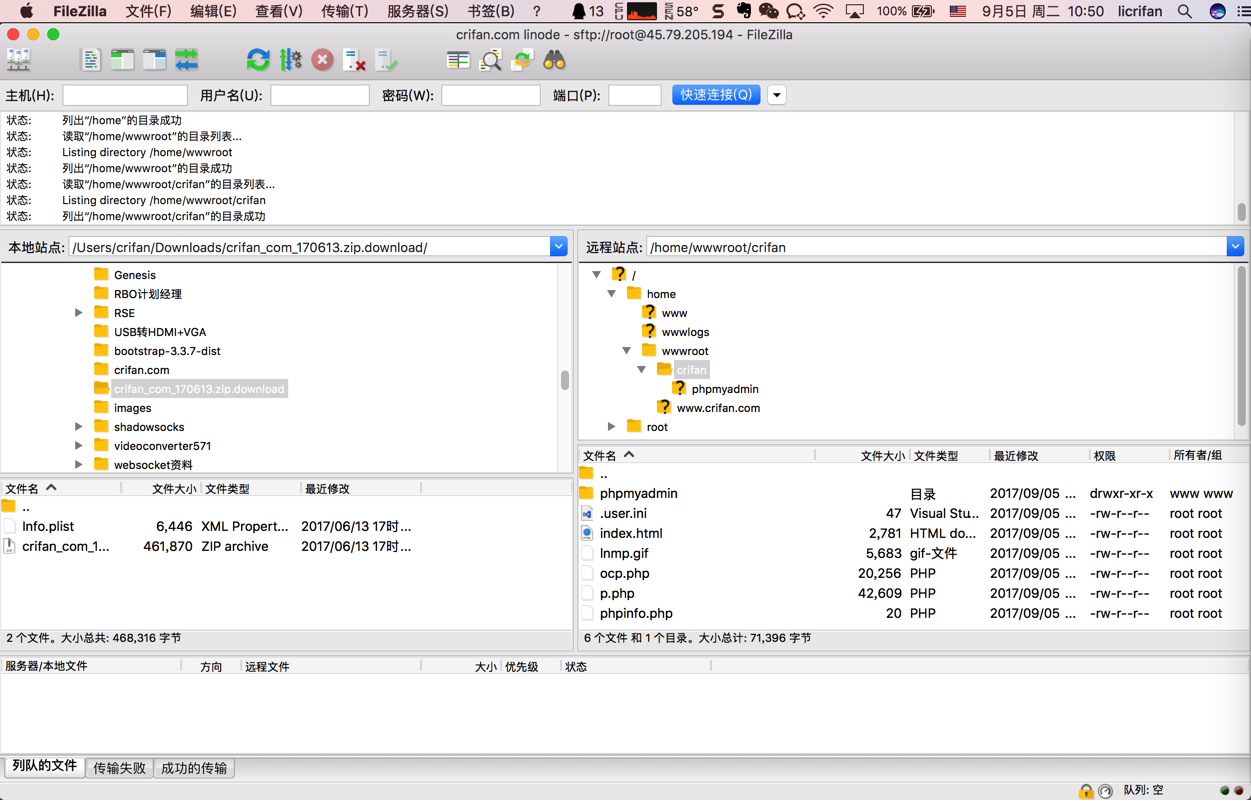Toggle message log display icon

point(91,61)
